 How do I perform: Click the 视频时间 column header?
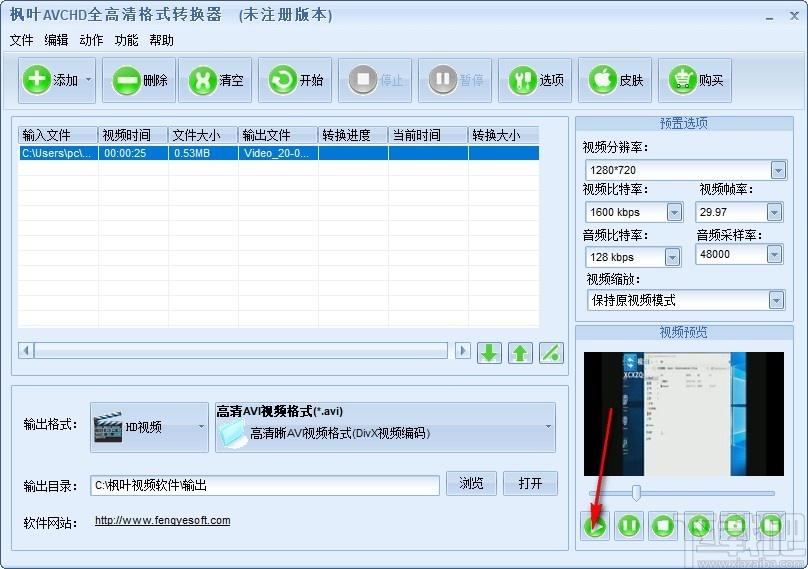(133, 135)
